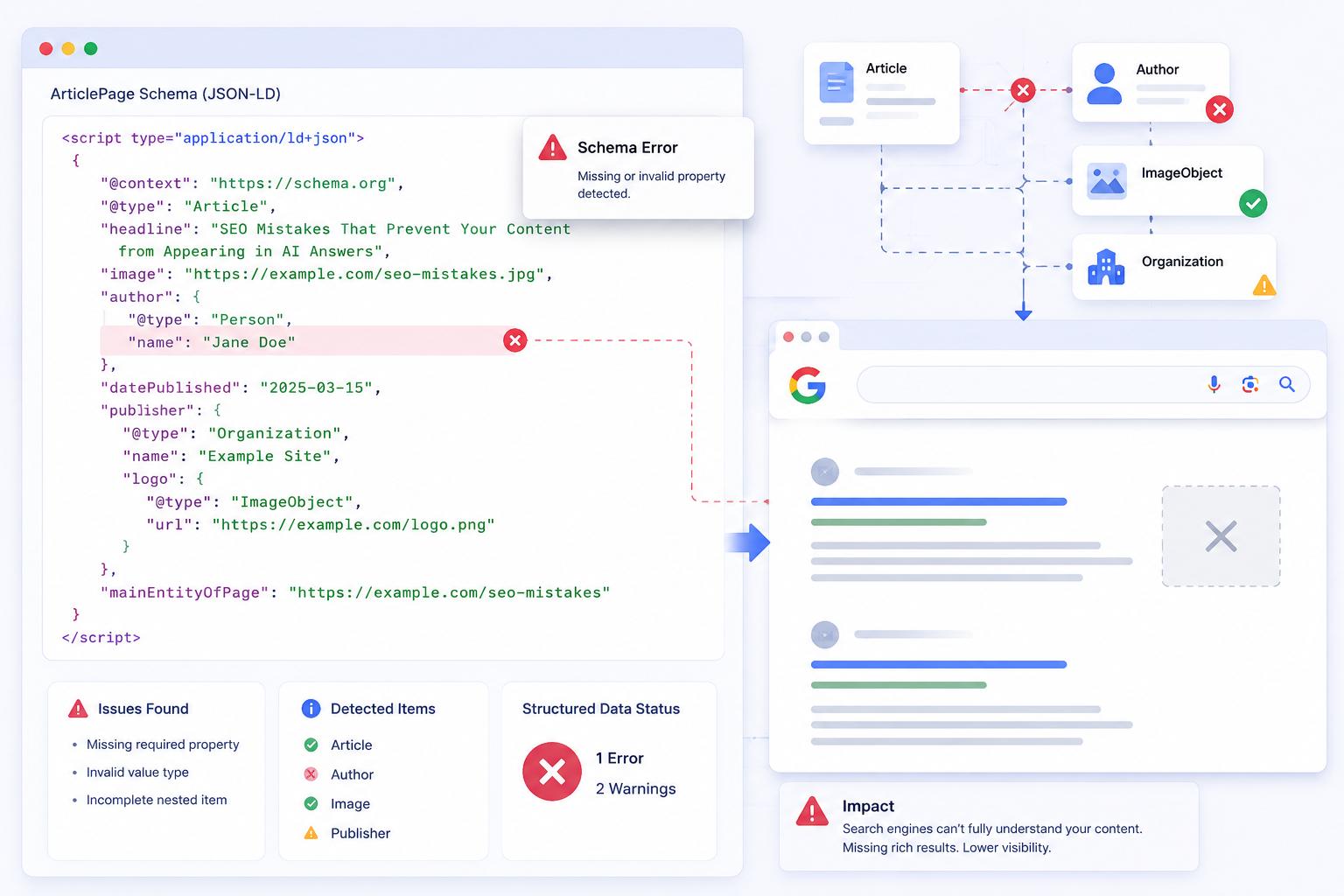
Task: Click the red X on Article-Author connector
Action: [1023, 89]
